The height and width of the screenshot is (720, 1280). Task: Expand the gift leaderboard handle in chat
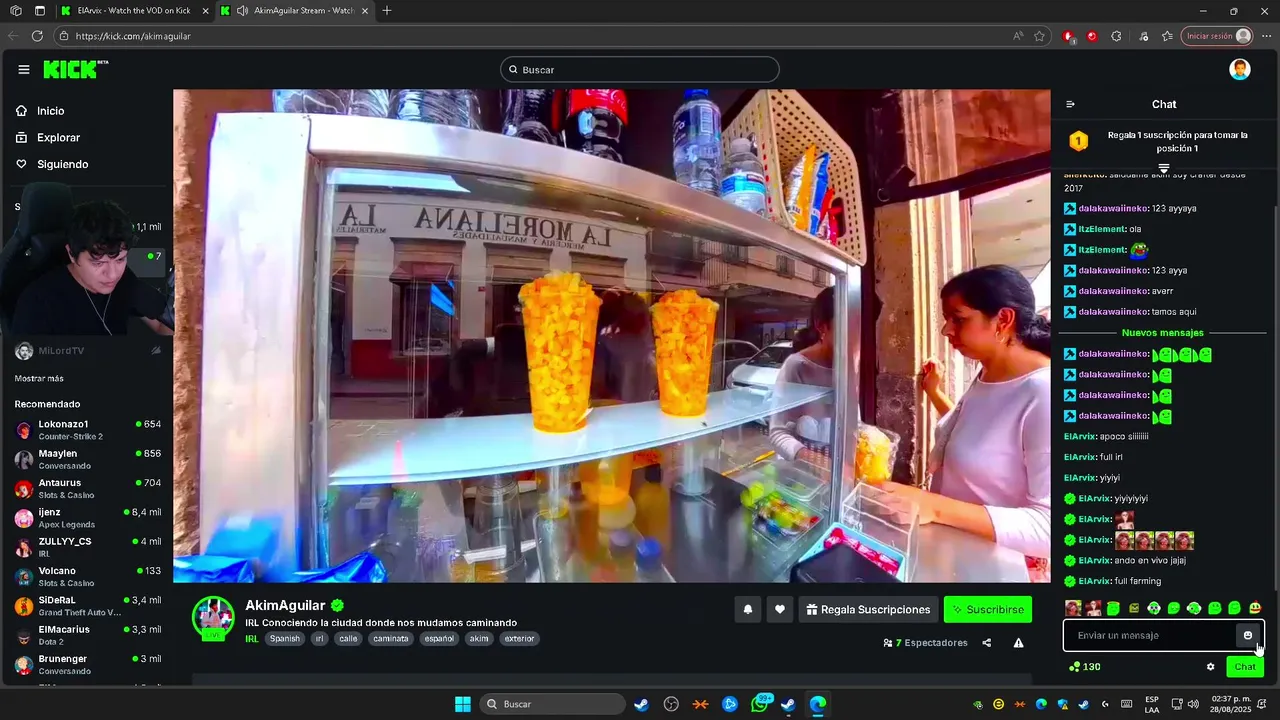1163,168
